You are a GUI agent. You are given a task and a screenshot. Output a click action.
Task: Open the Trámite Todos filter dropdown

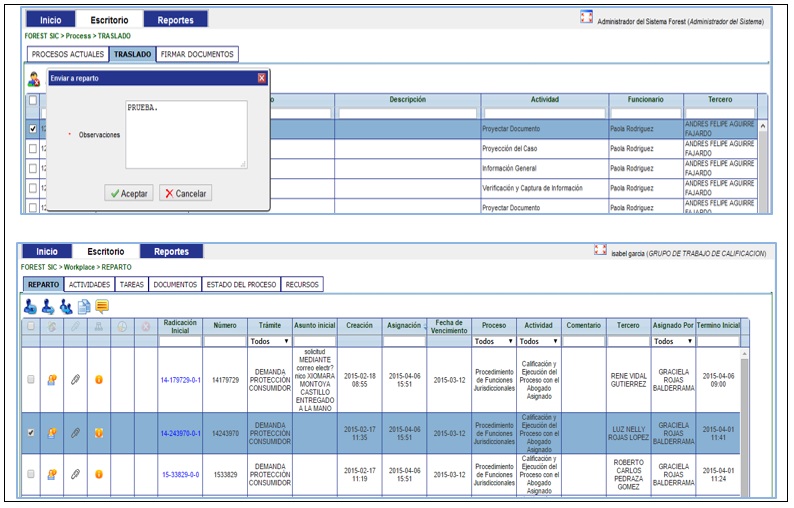[x=269, y=341]
